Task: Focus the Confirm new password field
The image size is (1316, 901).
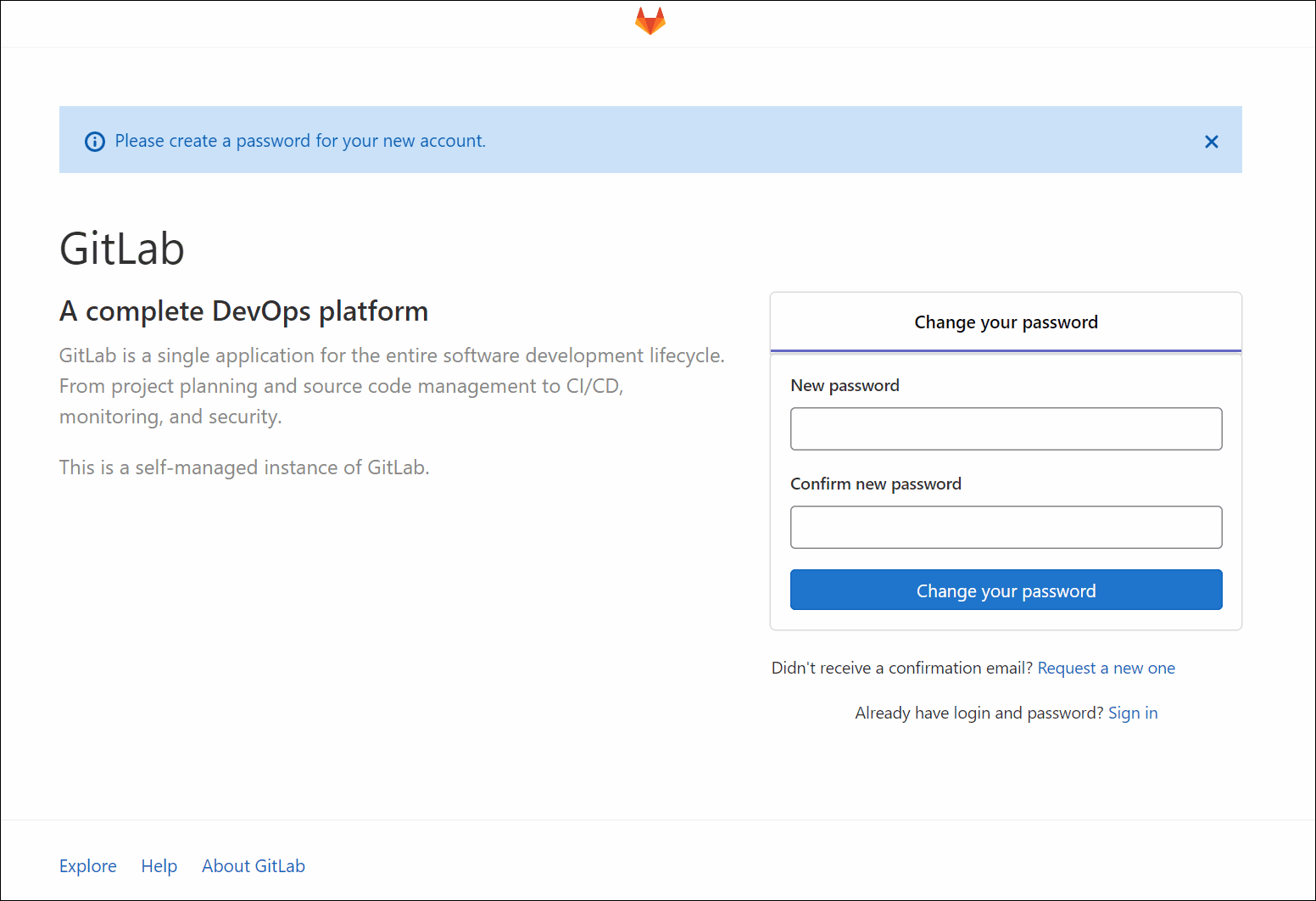Action: 1006,528
